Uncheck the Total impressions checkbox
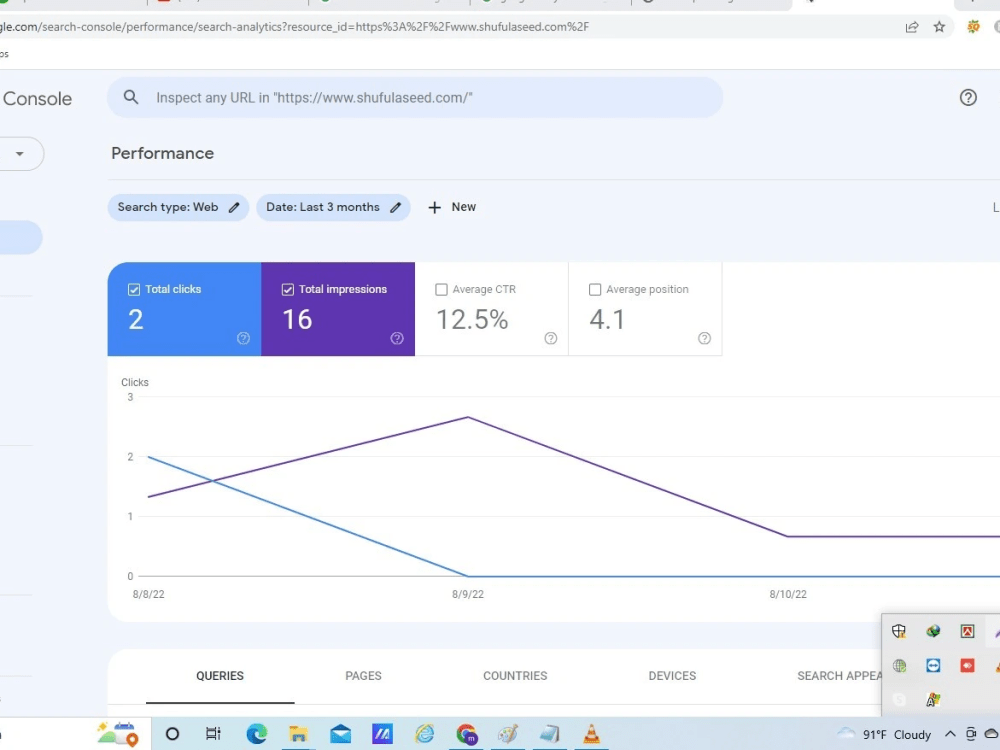 tap(288, 290)
